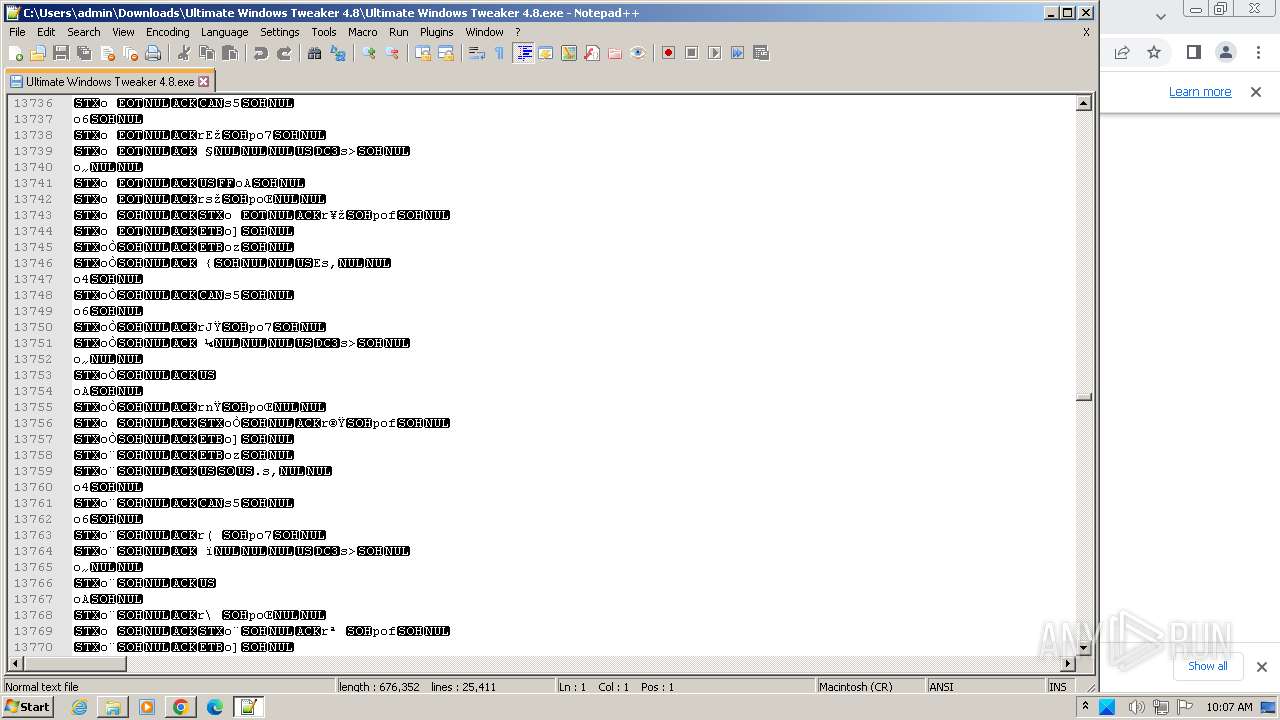Image resolution: width=1280 pixels, height=720 pixels.
Task: Close the current document via toolbar icon
Action: [x=107, y=53]
